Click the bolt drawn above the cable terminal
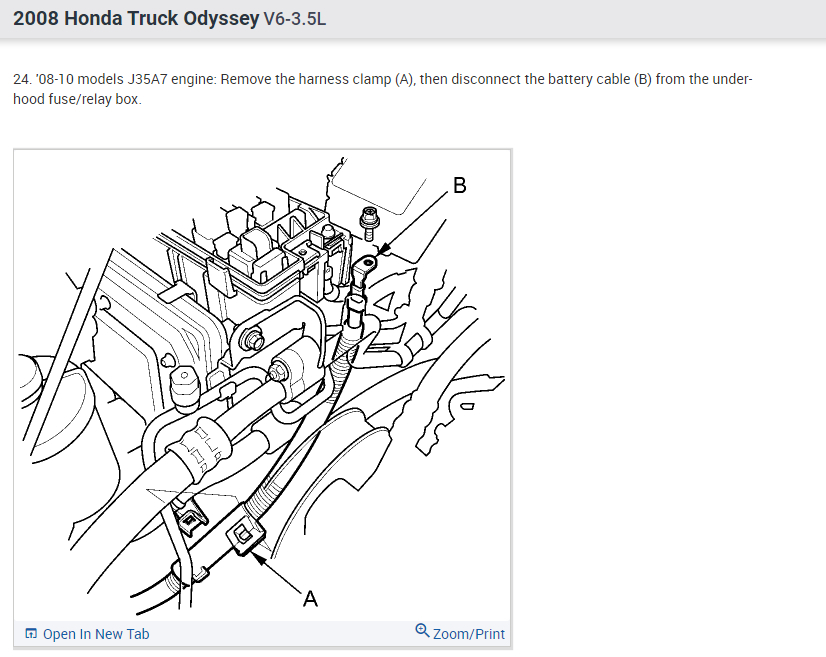The width and height of the screenshot is (826, 657). [x=369, y=223]
